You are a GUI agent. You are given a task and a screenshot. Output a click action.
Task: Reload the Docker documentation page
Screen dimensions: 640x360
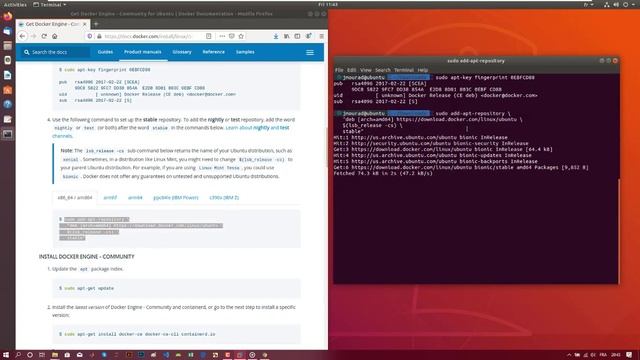(44, 36)
